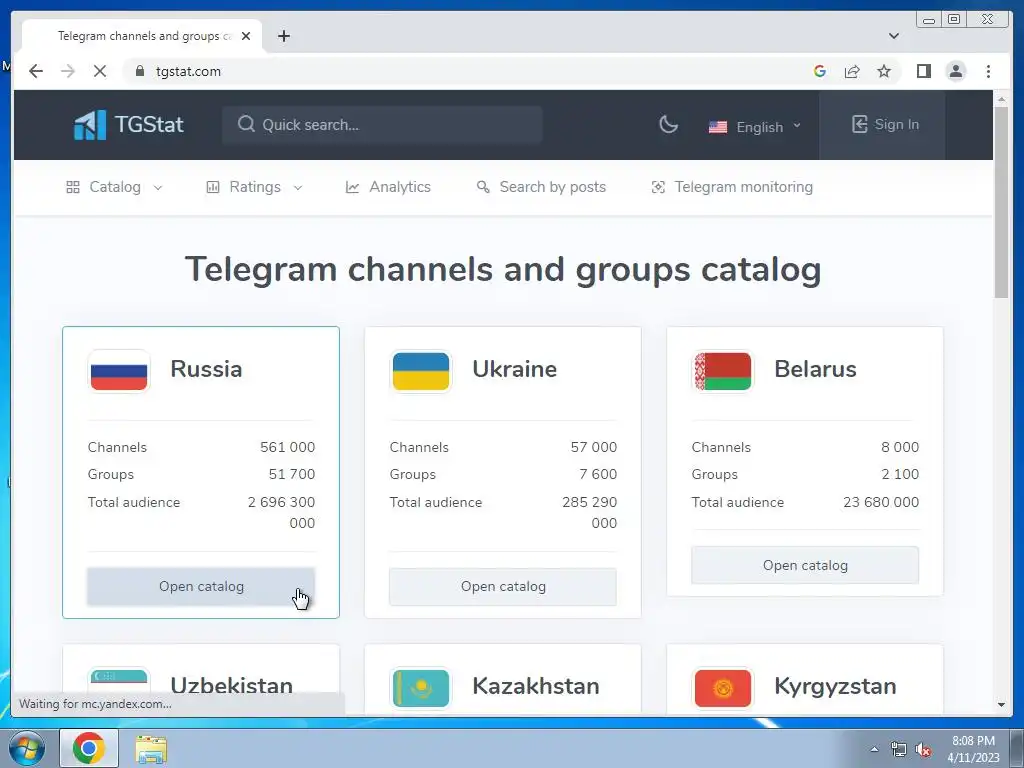Image resolution: width=1024 pixels, height=768 pixels.
Task: Toggle the browser side panel
Action: point(923,71)
